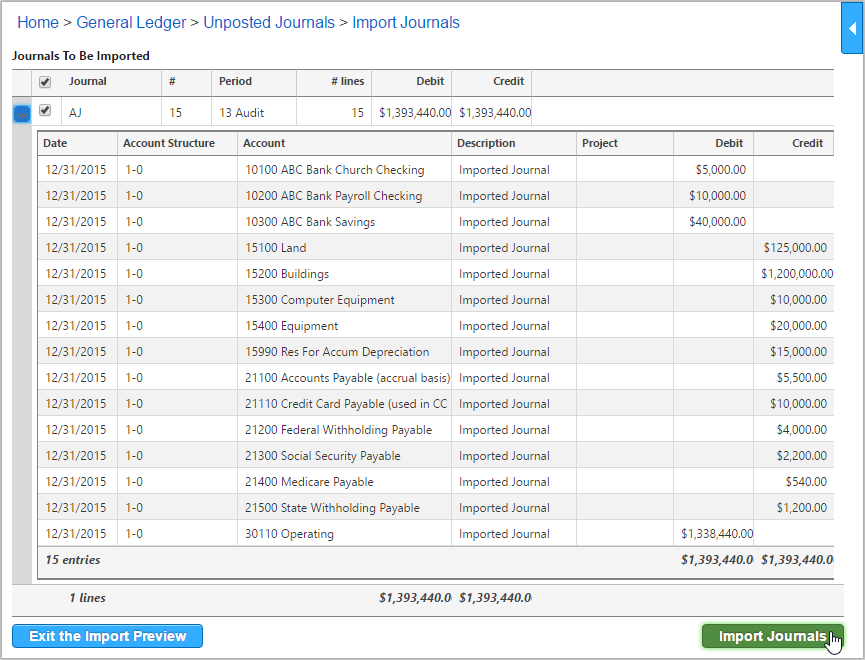This screenshot has height=660, width=865.
Task: Select the 15200 Buildings entry row
Action: tap(435, 274)
